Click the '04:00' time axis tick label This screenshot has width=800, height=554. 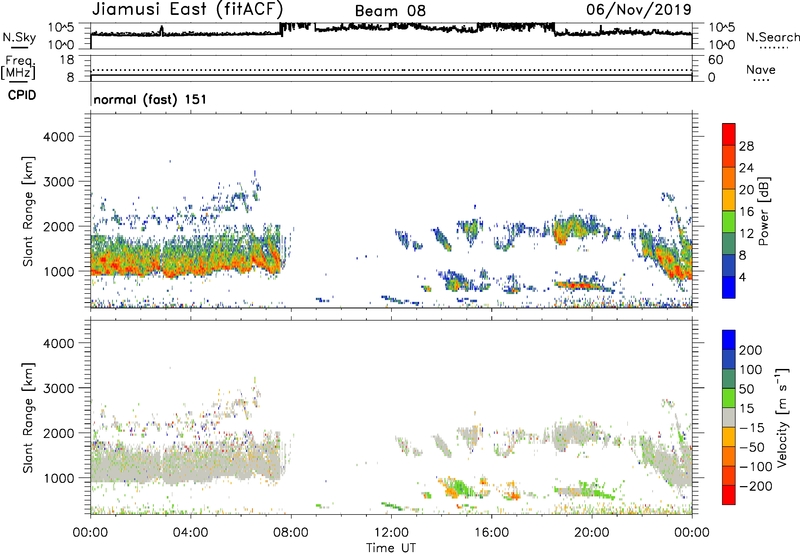coord(191,533)
